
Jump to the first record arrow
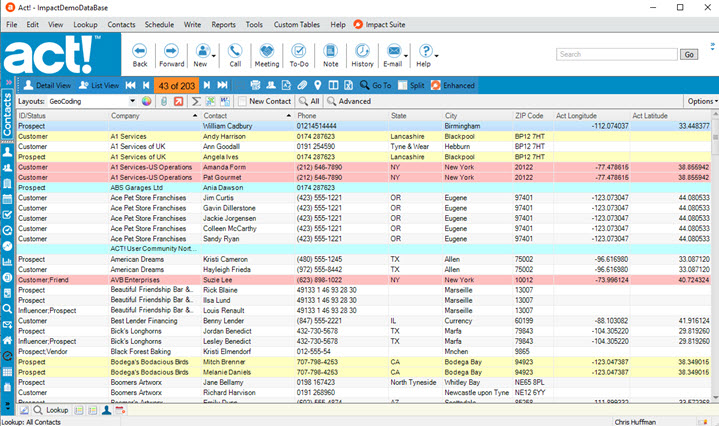click(131, 85)
